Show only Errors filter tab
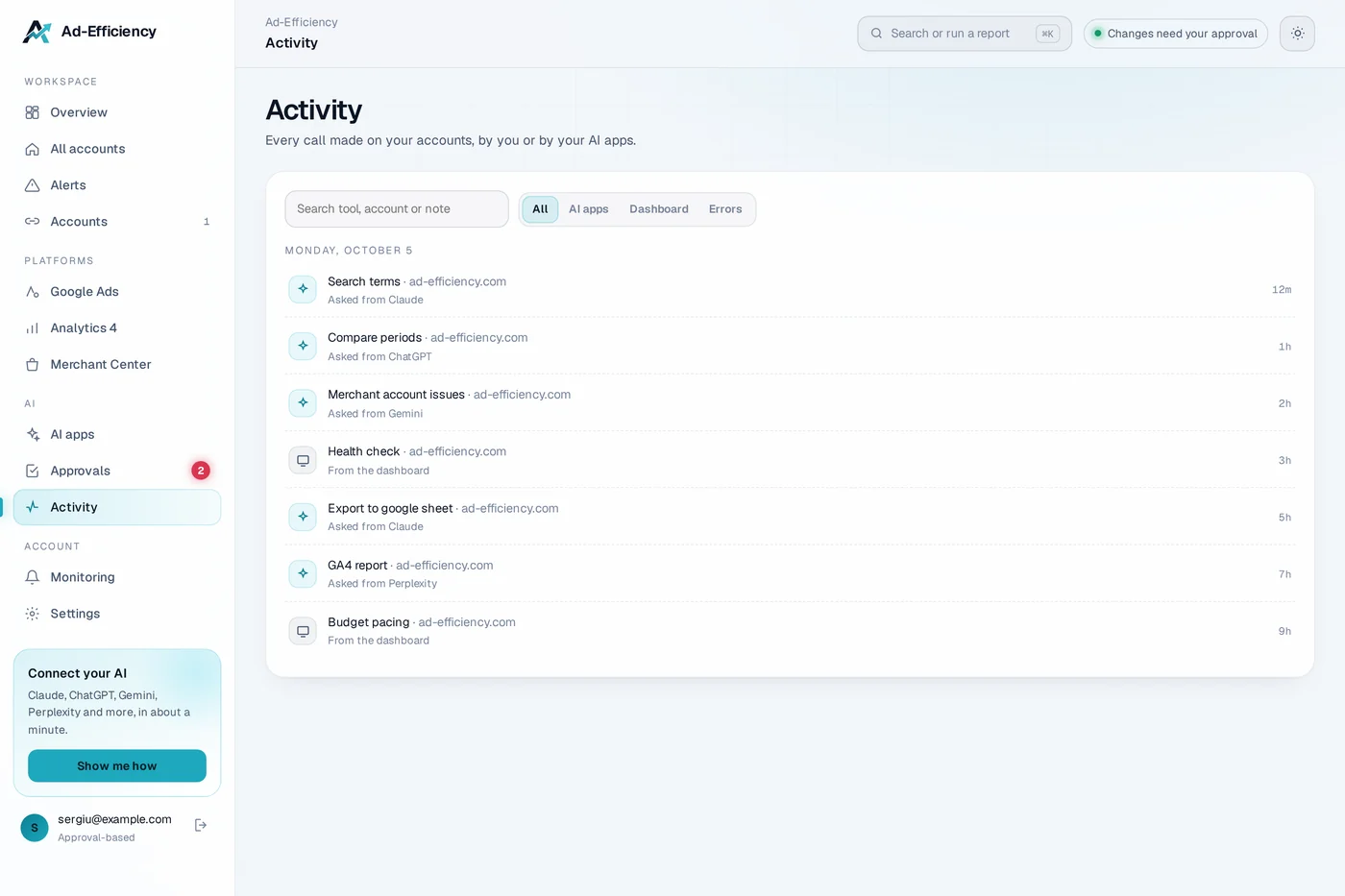 [725, 209]
